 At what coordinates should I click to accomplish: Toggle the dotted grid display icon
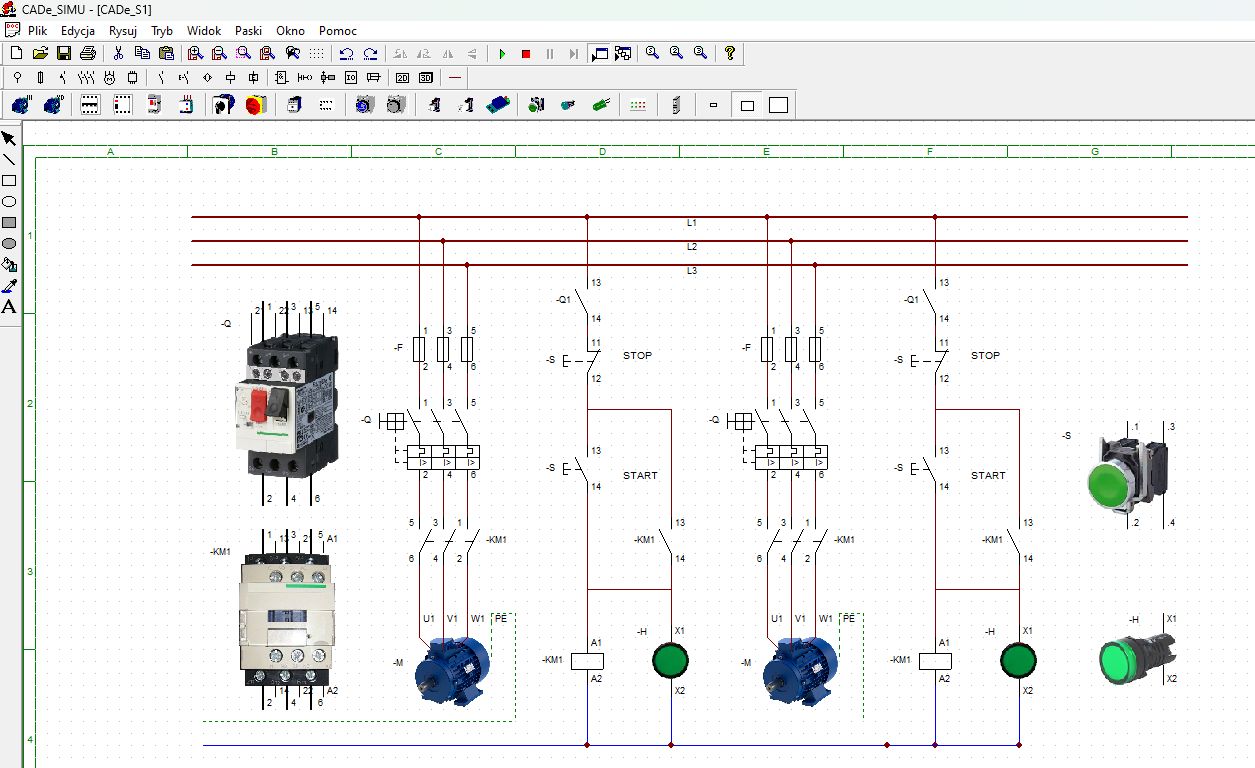tap(316, 54)
